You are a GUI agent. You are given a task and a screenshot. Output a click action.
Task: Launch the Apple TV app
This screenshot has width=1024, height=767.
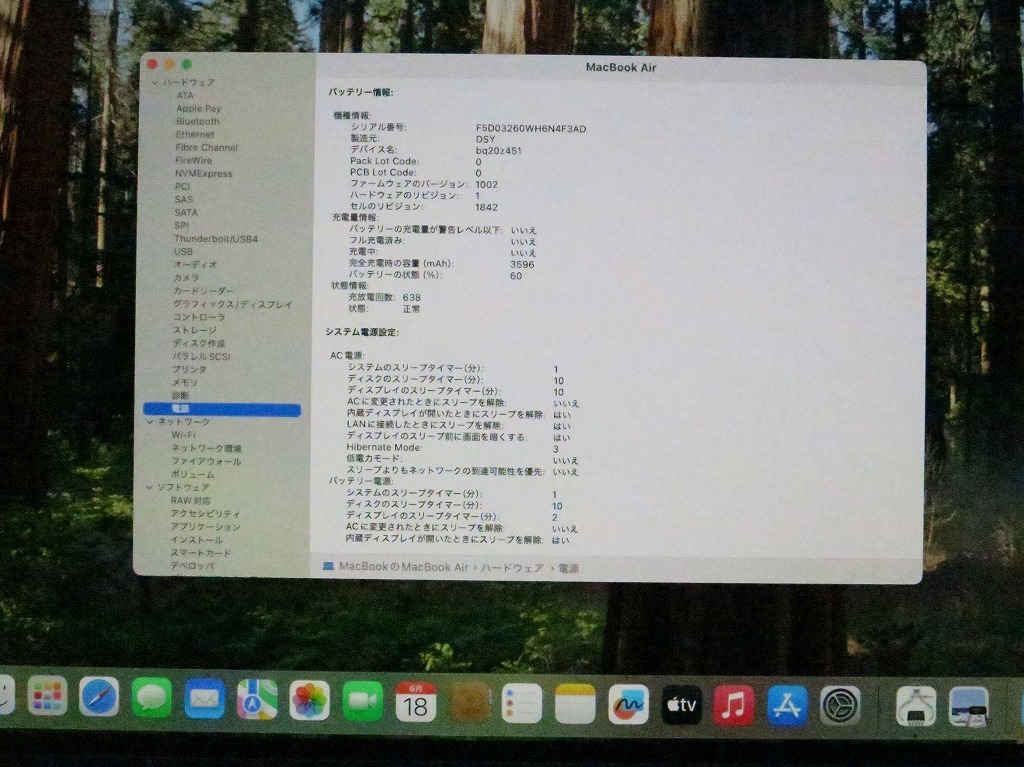(681, 705)
